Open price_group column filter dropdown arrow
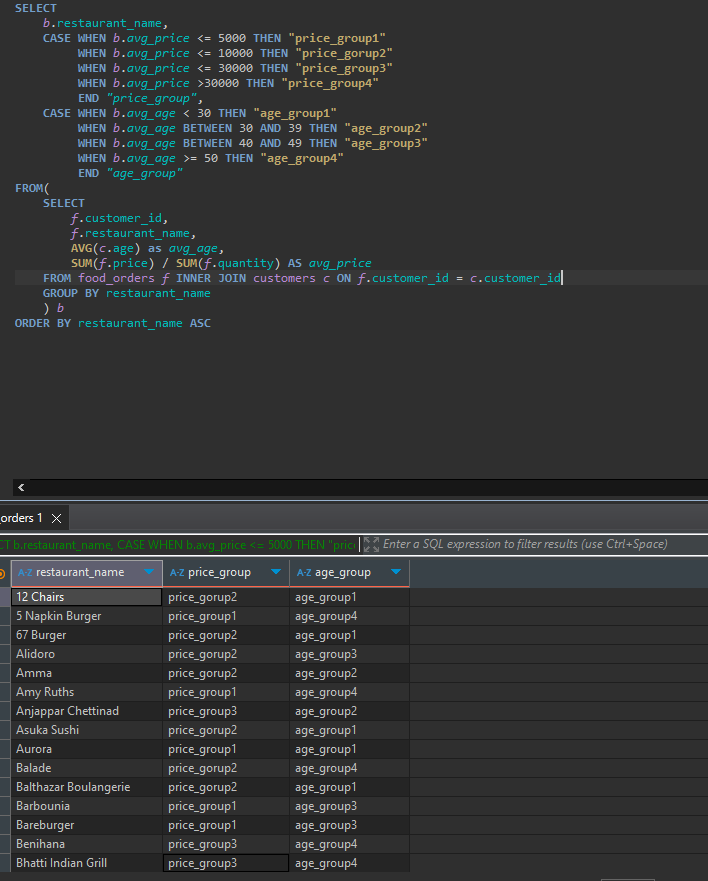708x881 pixels. pos(276,572)
